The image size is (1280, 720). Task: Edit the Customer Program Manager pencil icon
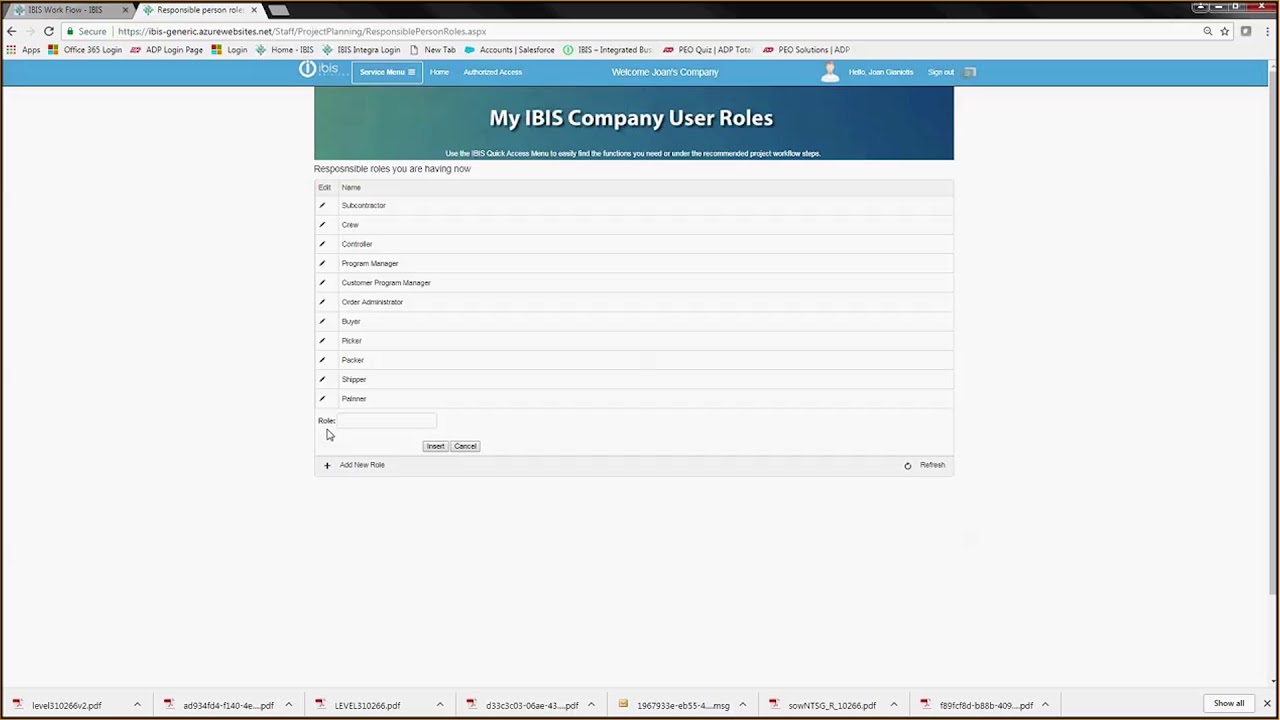click(x=322, y=283)
